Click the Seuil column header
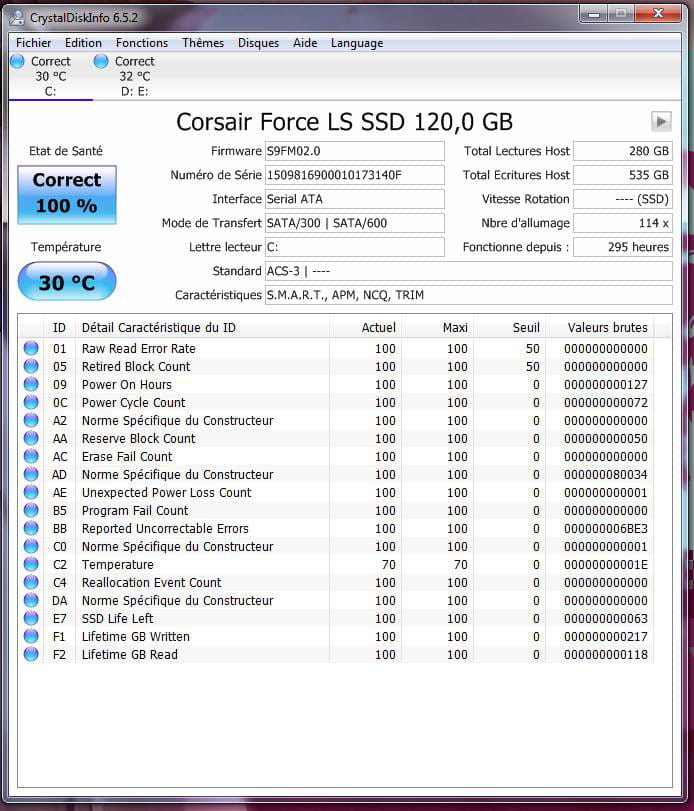The width and height of the screenshot is (694, 811). click(509, 327)
